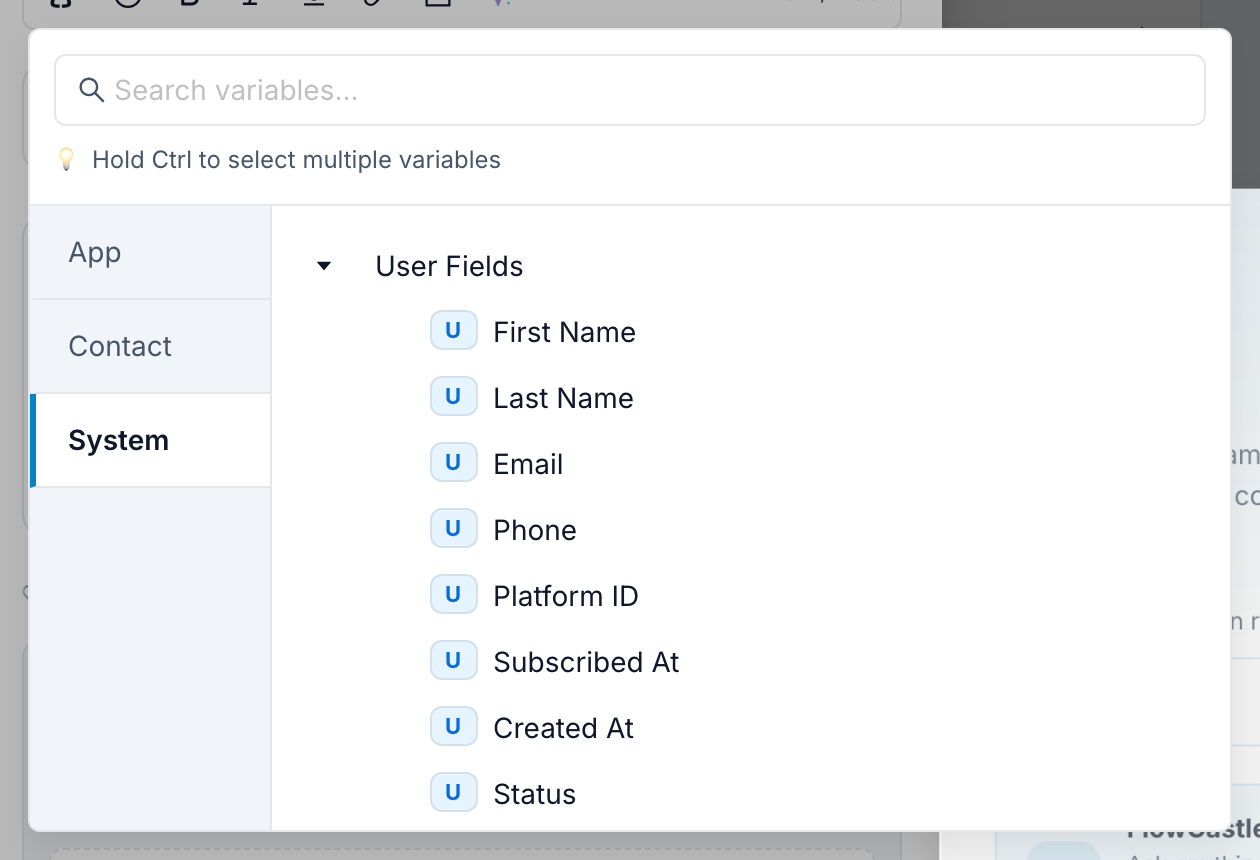This screenshot has width=1260, height=860.
Task: Click the Search variables input field
Action: (630, 90)
